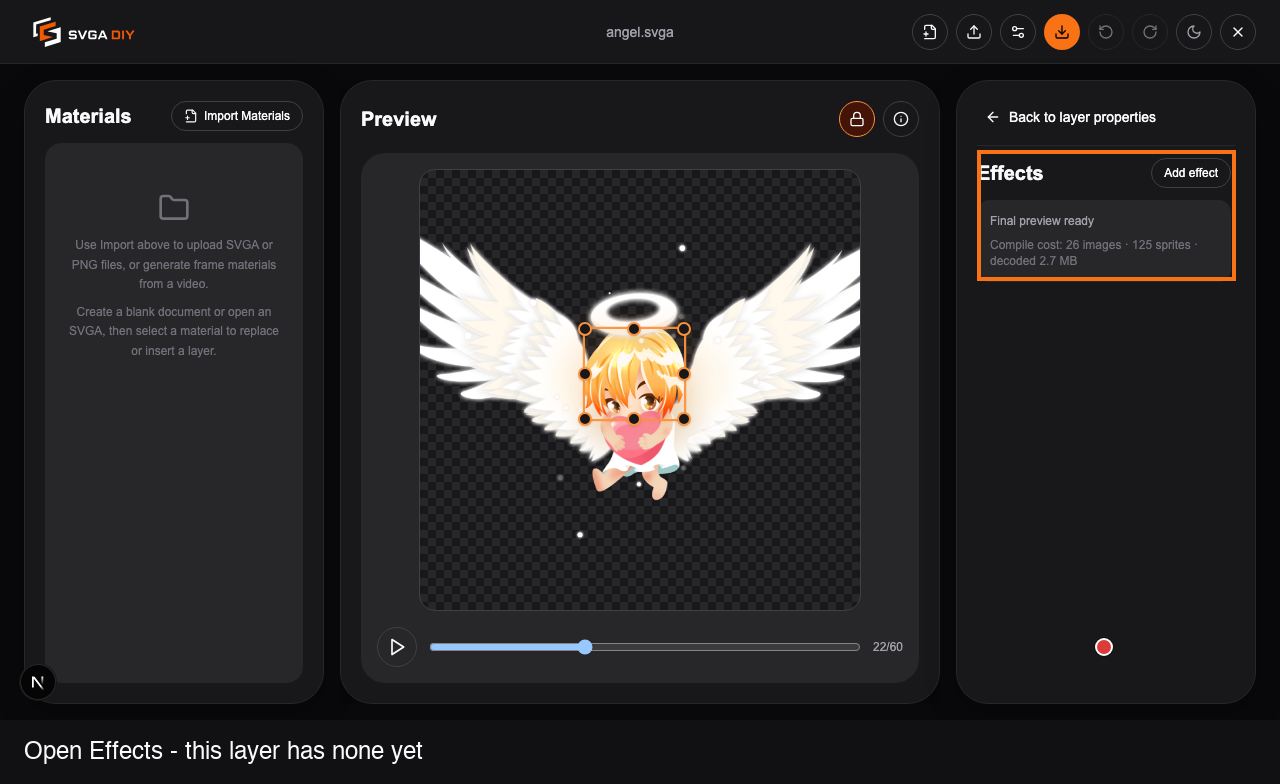Click the play button under the preview
The image size is (1280, 784).
point(397,647)
